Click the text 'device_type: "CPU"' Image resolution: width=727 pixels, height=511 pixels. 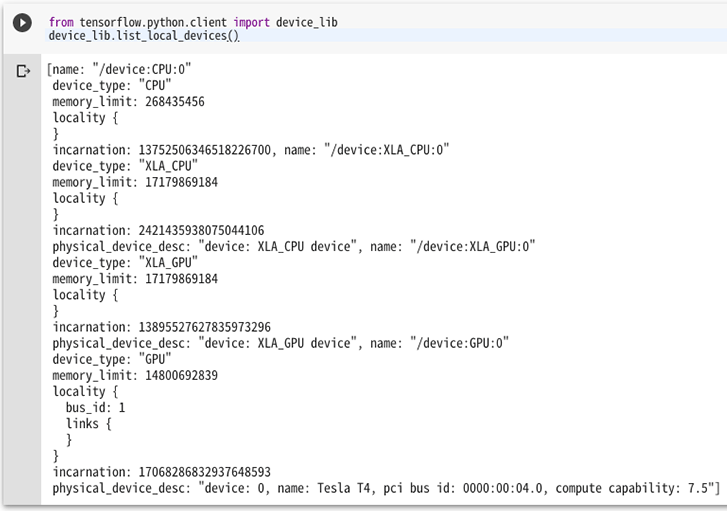112,86
